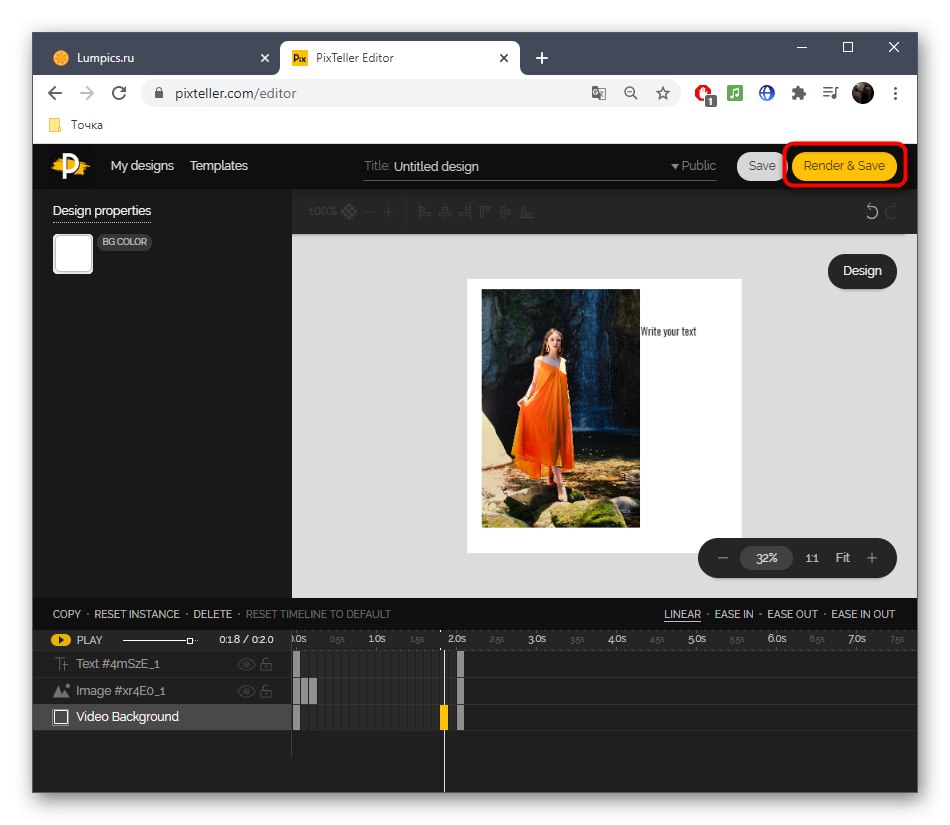Click the Image layer mountain icon

[60, 690]
